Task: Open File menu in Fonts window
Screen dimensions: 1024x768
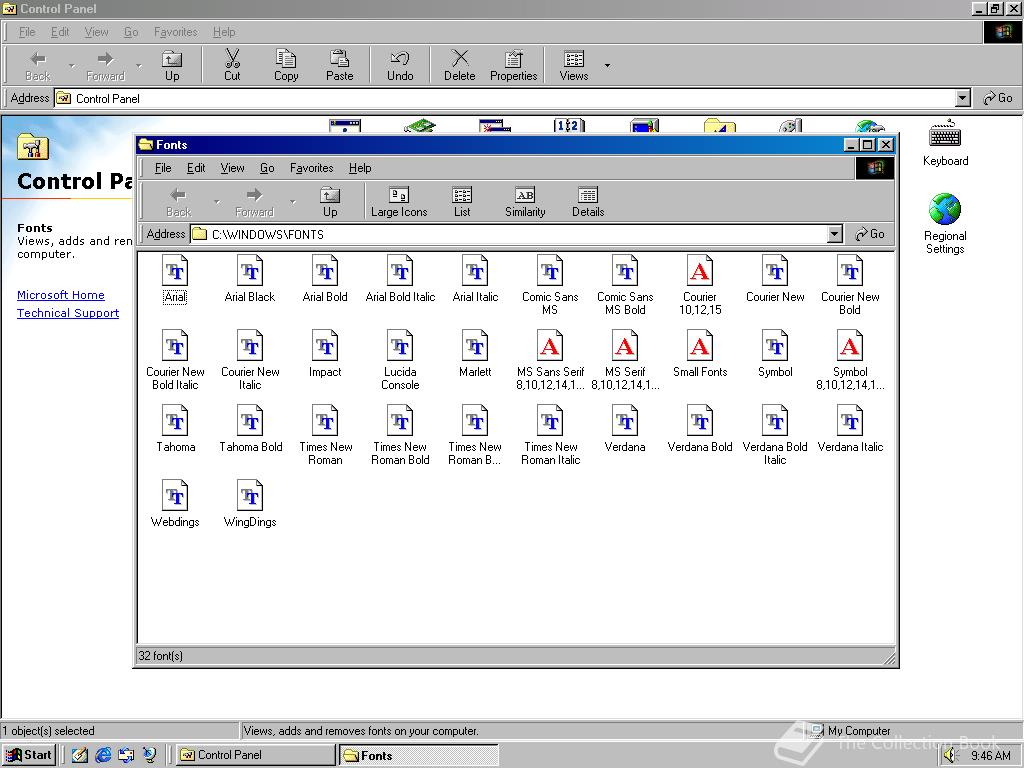Action: pos(163,168)
